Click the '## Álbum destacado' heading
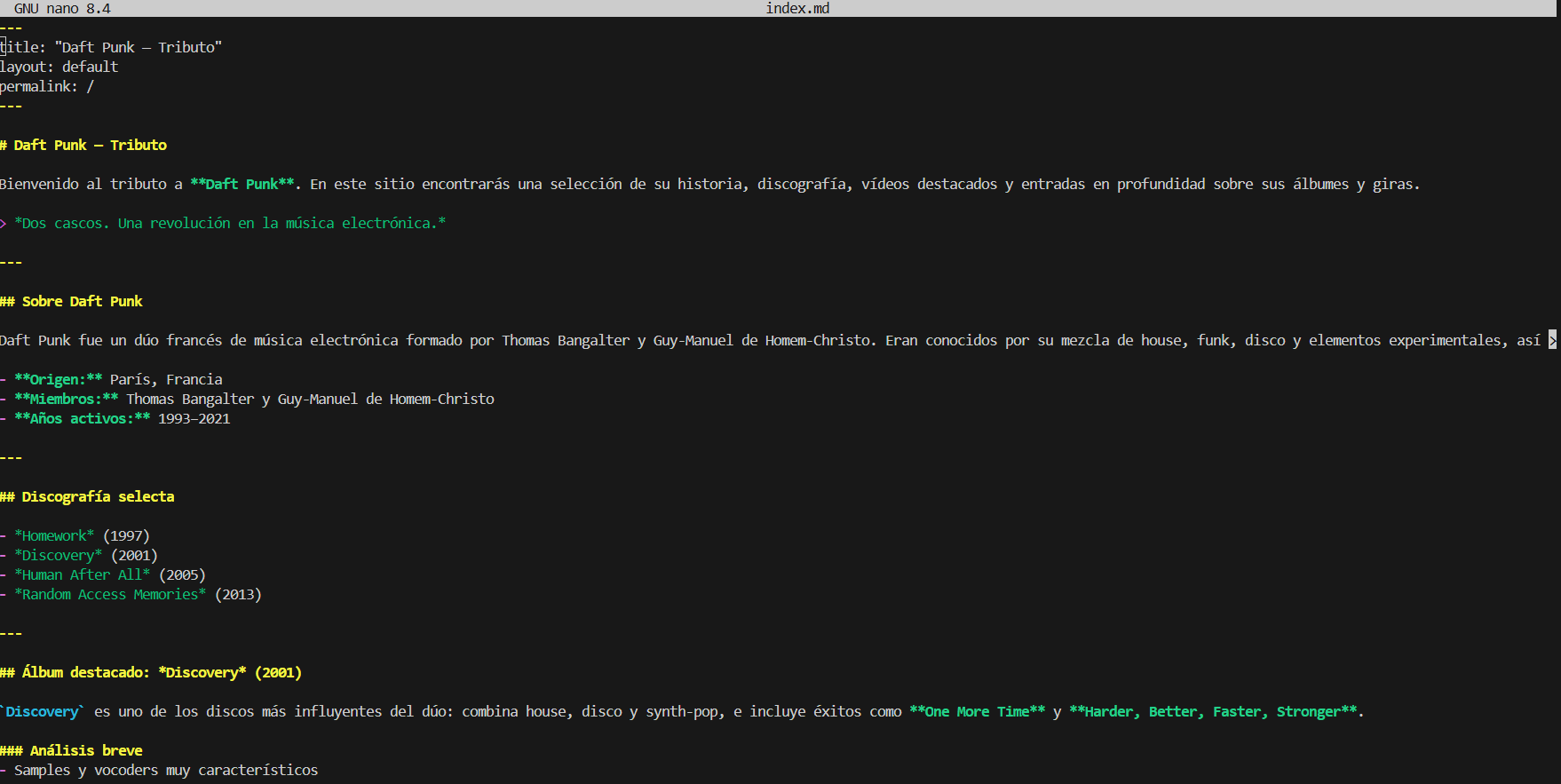Image resolution: width=1561 pixels, height=784 pixels. (151, 672)
